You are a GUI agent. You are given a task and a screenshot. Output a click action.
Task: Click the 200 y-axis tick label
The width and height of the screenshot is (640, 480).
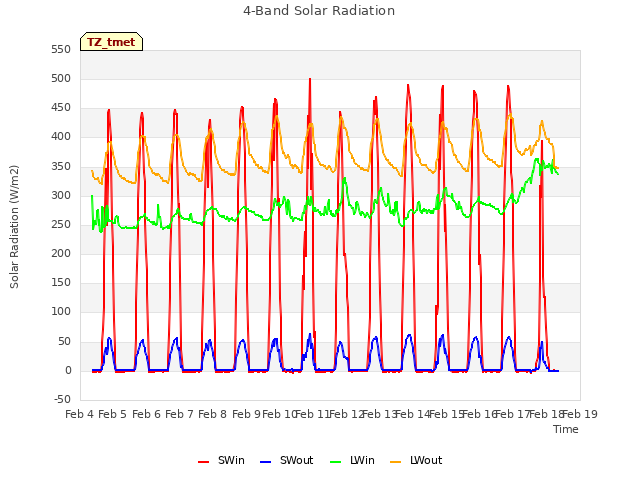click(61, 253)
